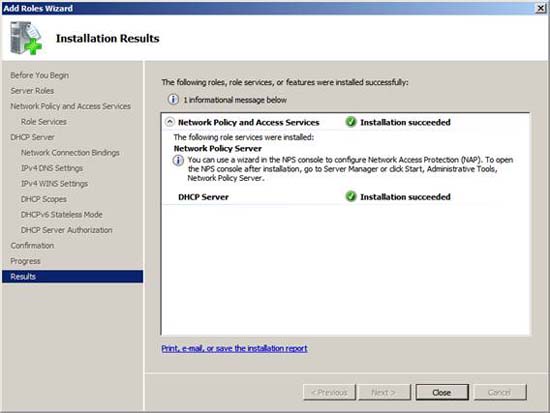Select the Before You Begin step
The width and height of the screenshot is (550, 413).
pos(40,75)
